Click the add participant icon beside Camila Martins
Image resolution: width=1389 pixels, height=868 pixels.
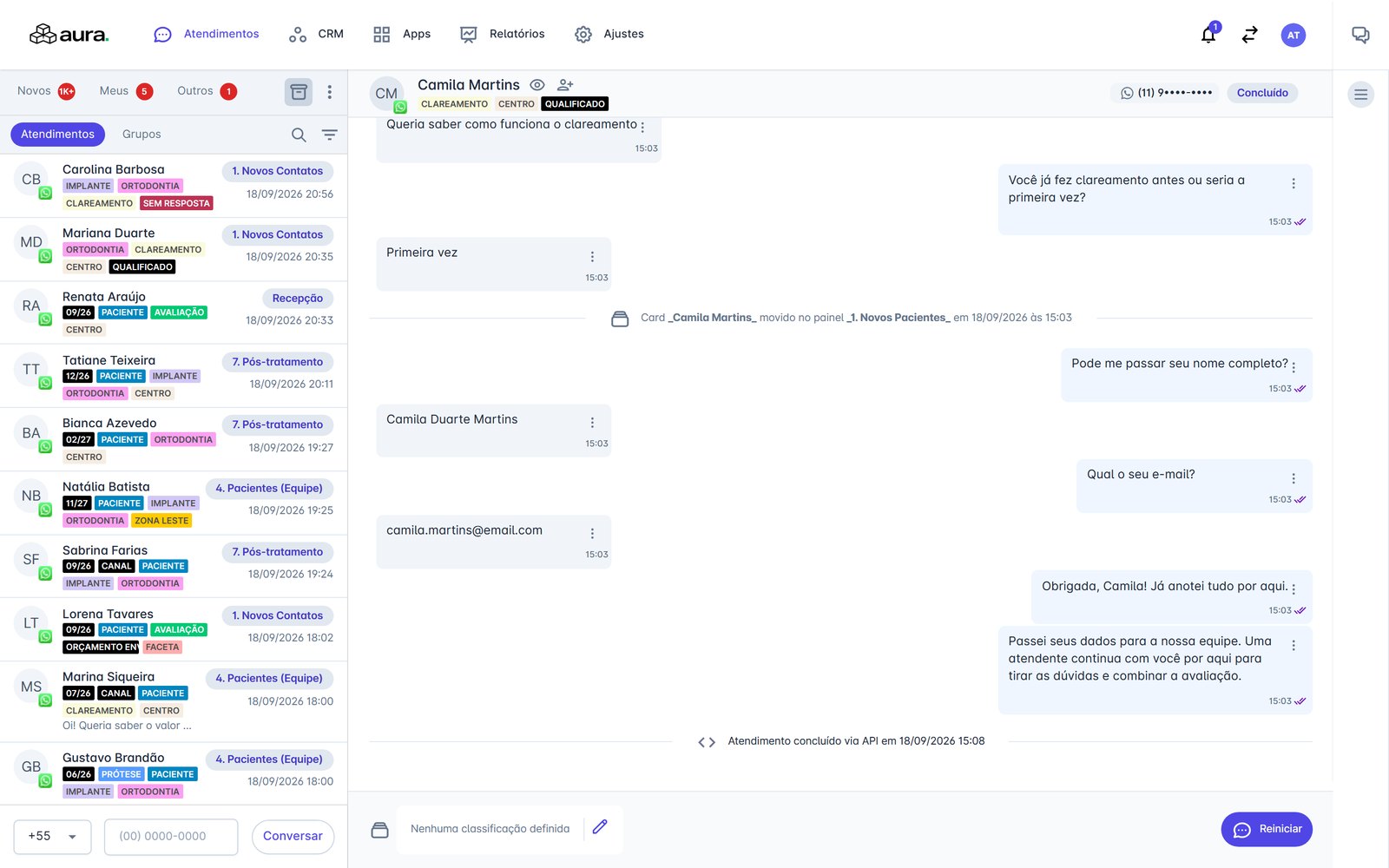565,85
